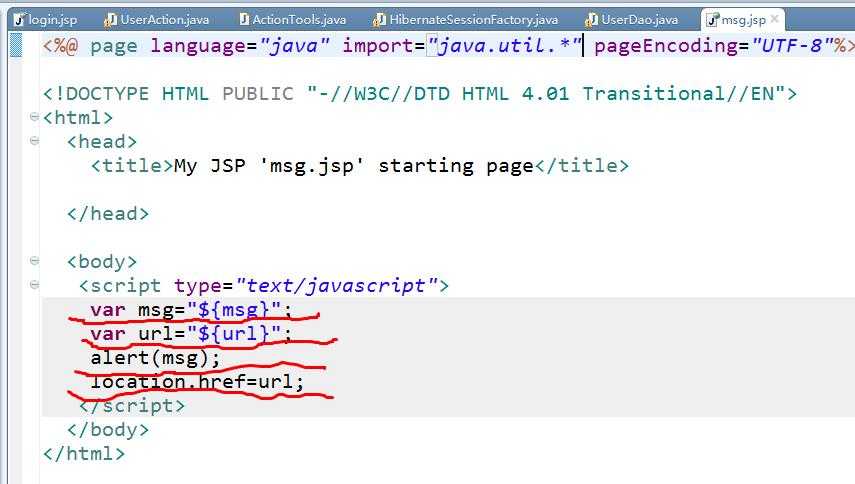Click the title text 'My JSP 'msg.jsp' starting page'
Viewport: 855px width, 484px height.
(x=353, y=166)
